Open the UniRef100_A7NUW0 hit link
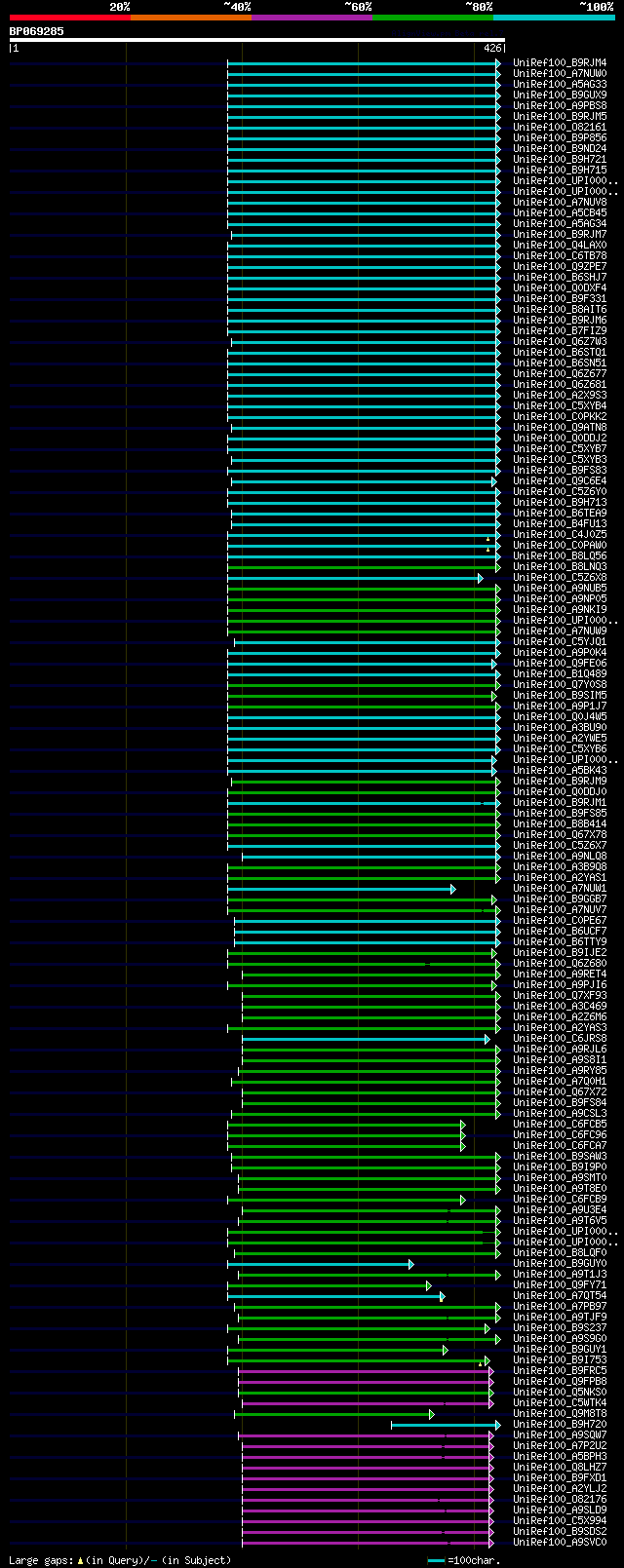Image resolution: width=624 pixels, height=1568 pixels. (x=560, y=73)
